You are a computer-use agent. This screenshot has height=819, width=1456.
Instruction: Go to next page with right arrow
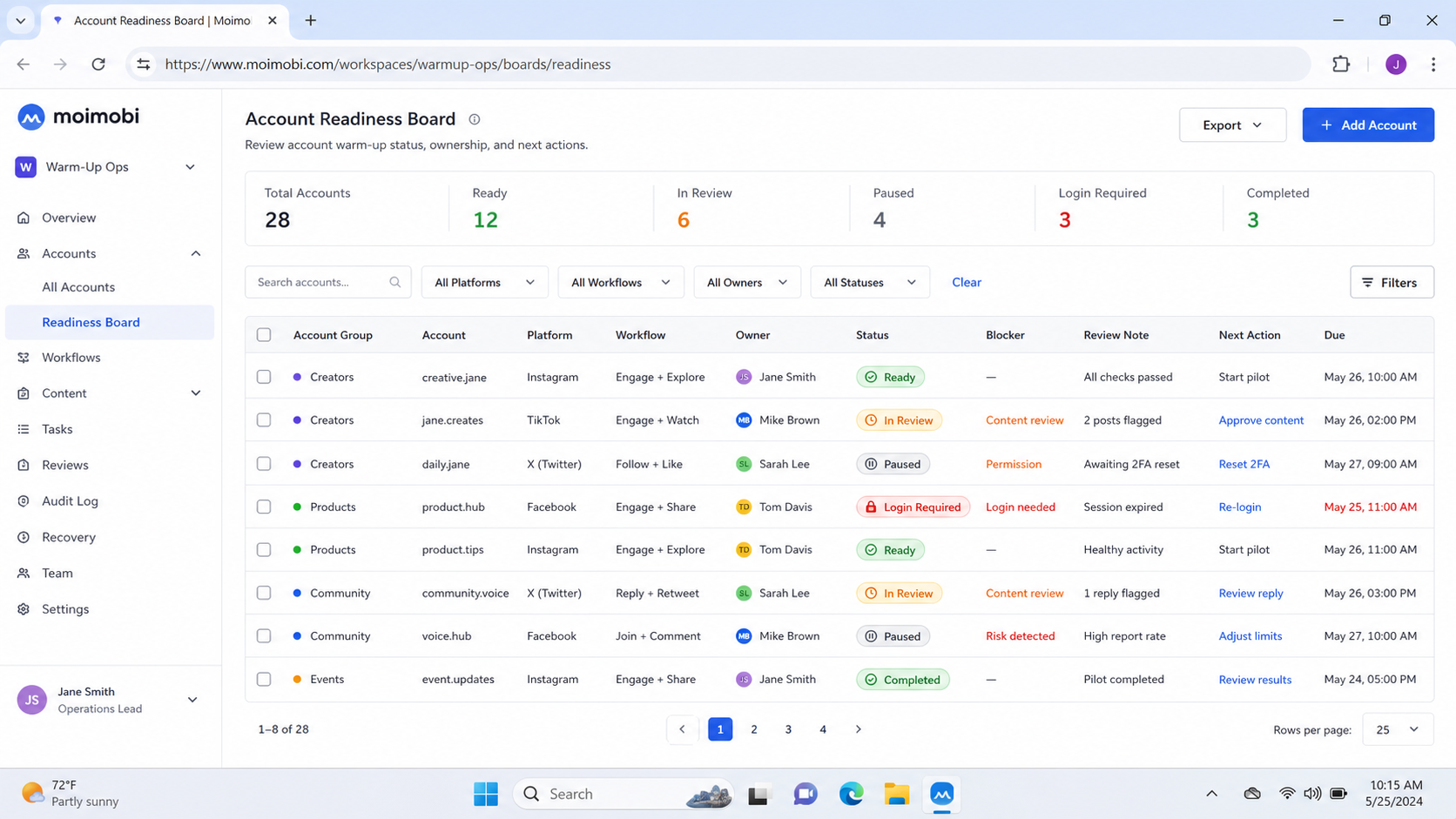click(858, 729)
